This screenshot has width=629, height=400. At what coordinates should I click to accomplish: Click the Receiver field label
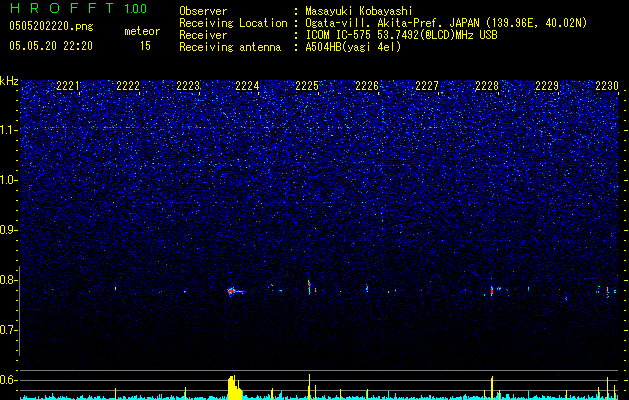click(x=203, y=35)
